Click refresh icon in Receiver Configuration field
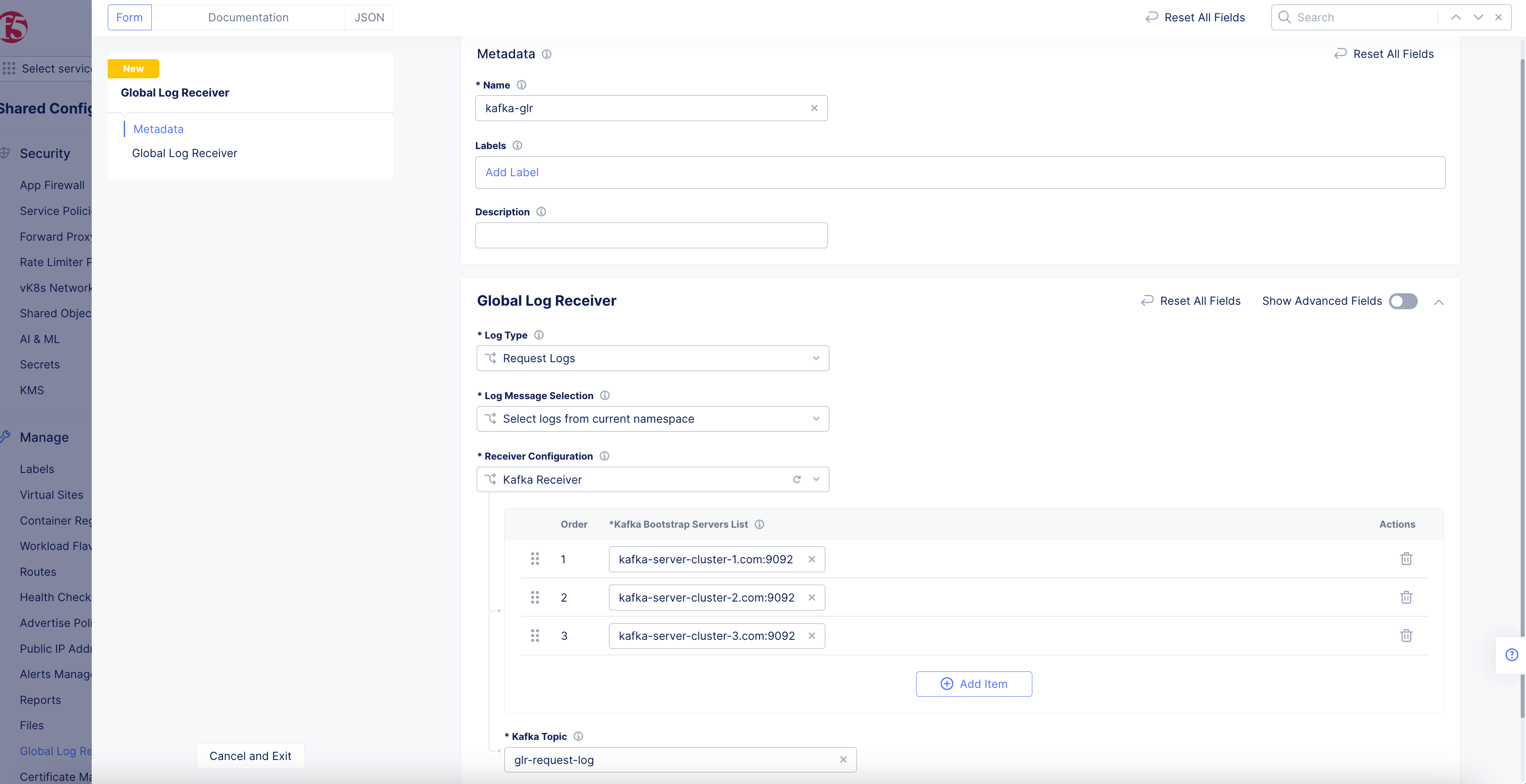Viewport: 1526px width, 784px height. pyautogui.click(x=797, y=479)
